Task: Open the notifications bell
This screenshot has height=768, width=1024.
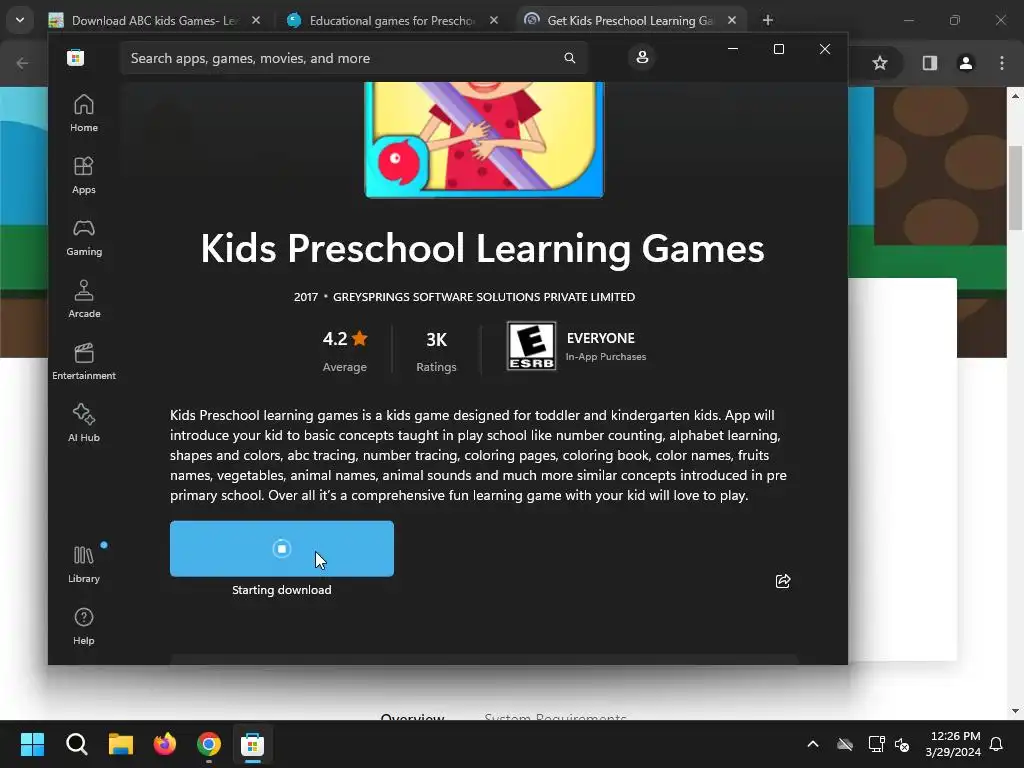Action: click(996, 744)
